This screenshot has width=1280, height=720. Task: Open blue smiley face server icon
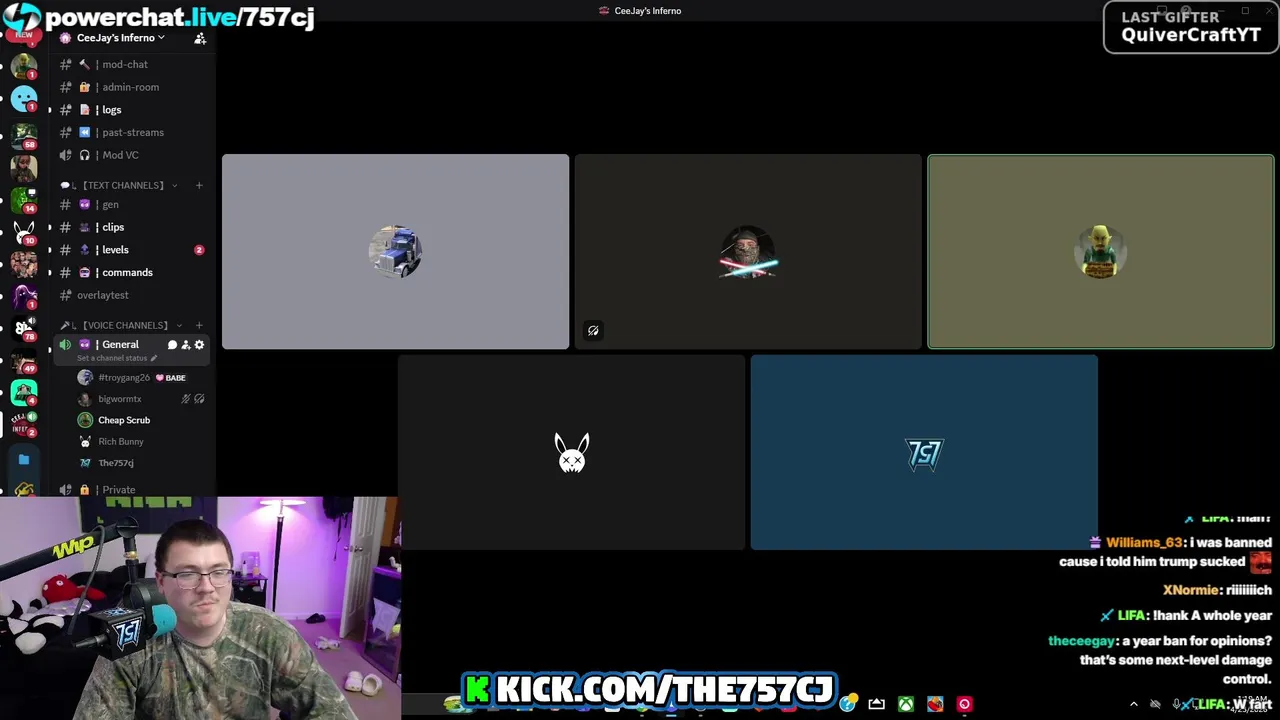24,99
